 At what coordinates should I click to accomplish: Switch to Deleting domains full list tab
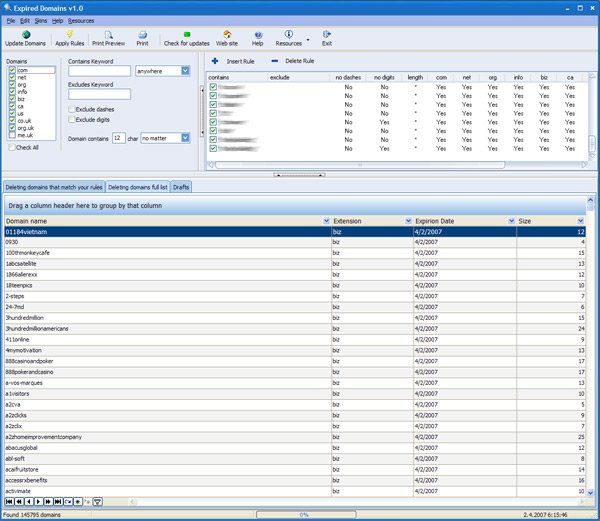138,187
